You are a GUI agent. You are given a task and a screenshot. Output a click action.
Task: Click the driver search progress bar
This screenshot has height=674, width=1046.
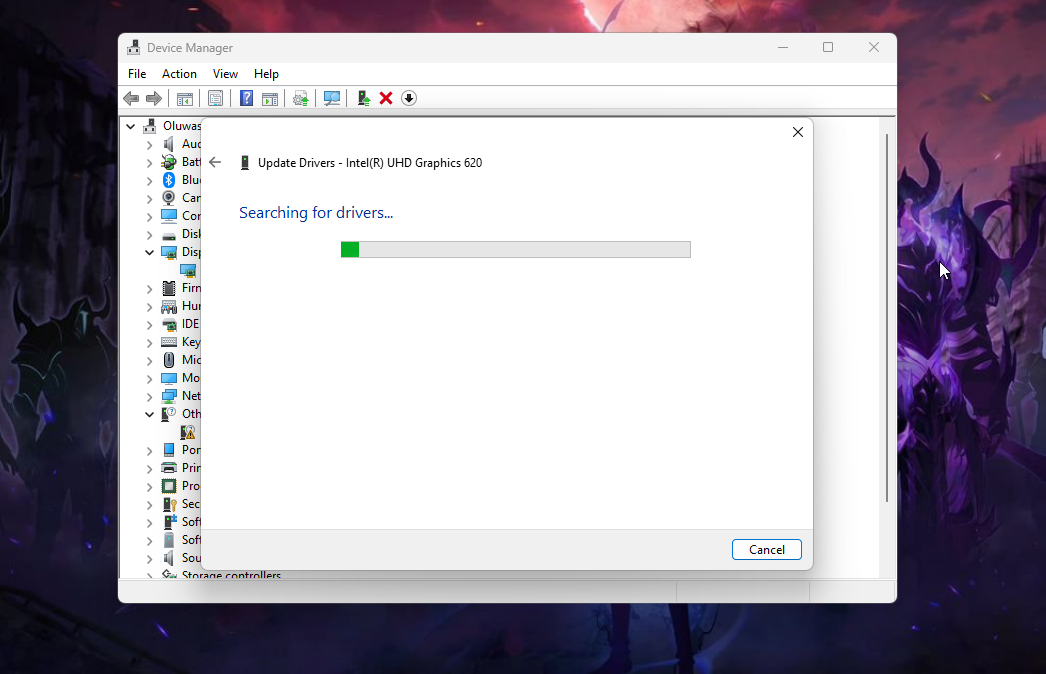515,249
